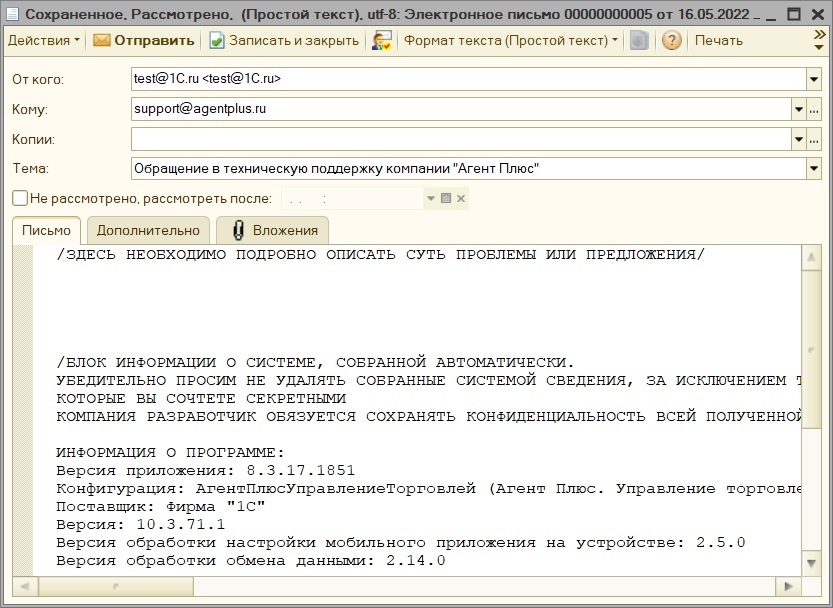The image size is (833, 608).
Task: Expand the Копии dropdown arrow
Action: 798,140
